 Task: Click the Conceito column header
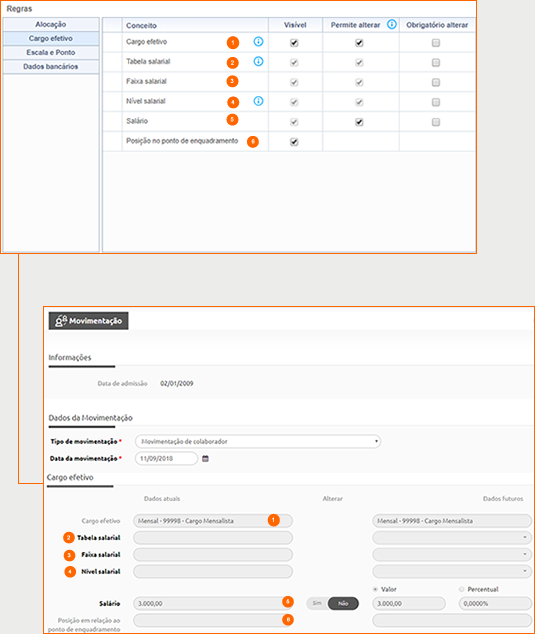141,25
